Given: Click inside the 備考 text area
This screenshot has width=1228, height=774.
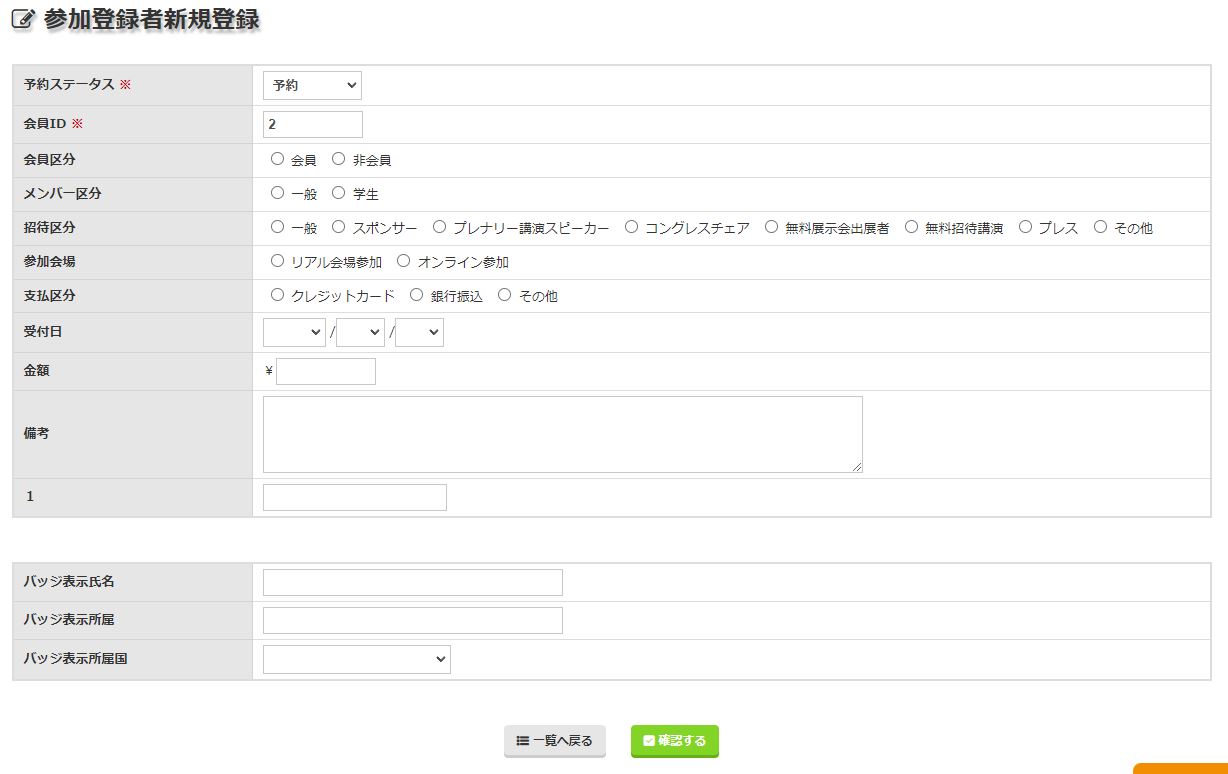Looking at the screenshot, I should point(562,434).
